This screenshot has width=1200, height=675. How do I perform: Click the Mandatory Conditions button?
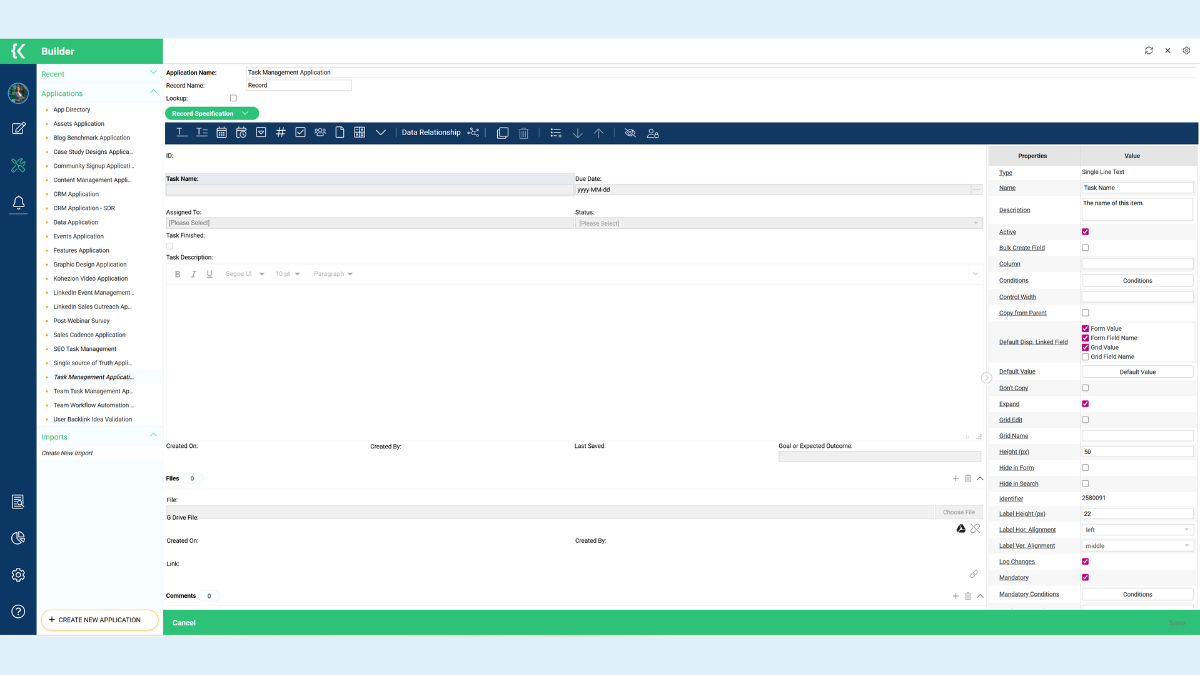[1138, 594]
